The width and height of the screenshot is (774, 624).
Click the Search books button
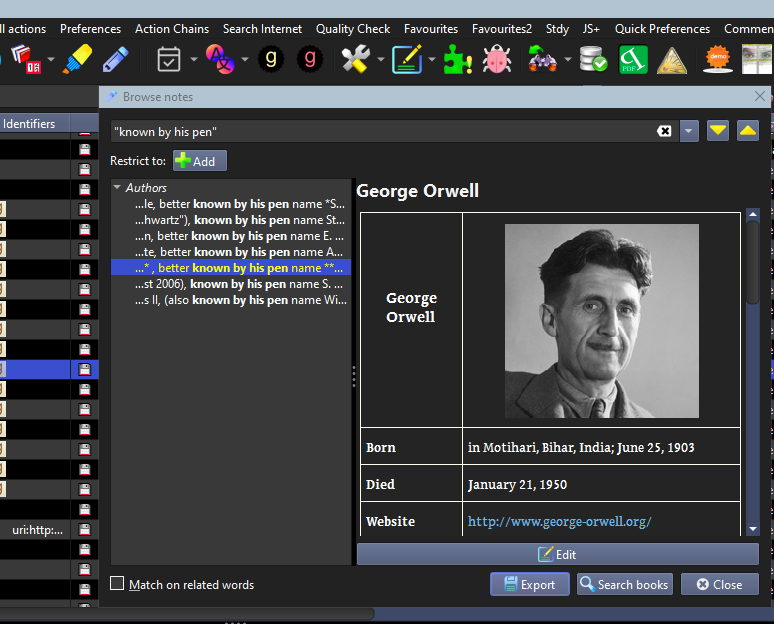(624, 585)
